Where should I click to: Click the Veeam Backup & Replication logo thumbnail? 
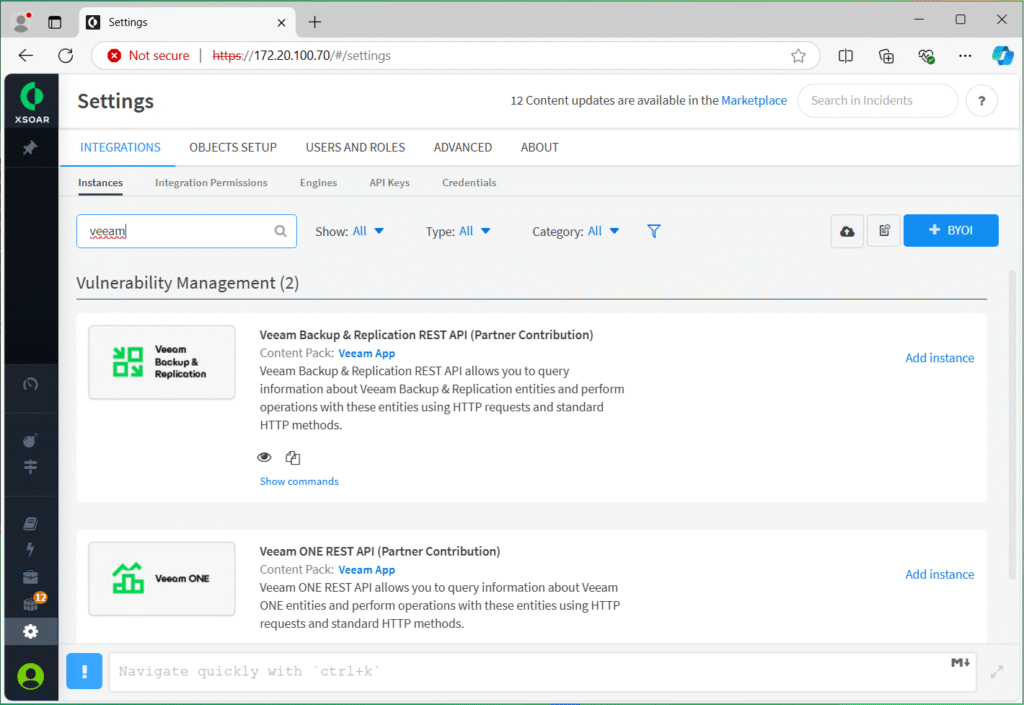coord(162,362)
